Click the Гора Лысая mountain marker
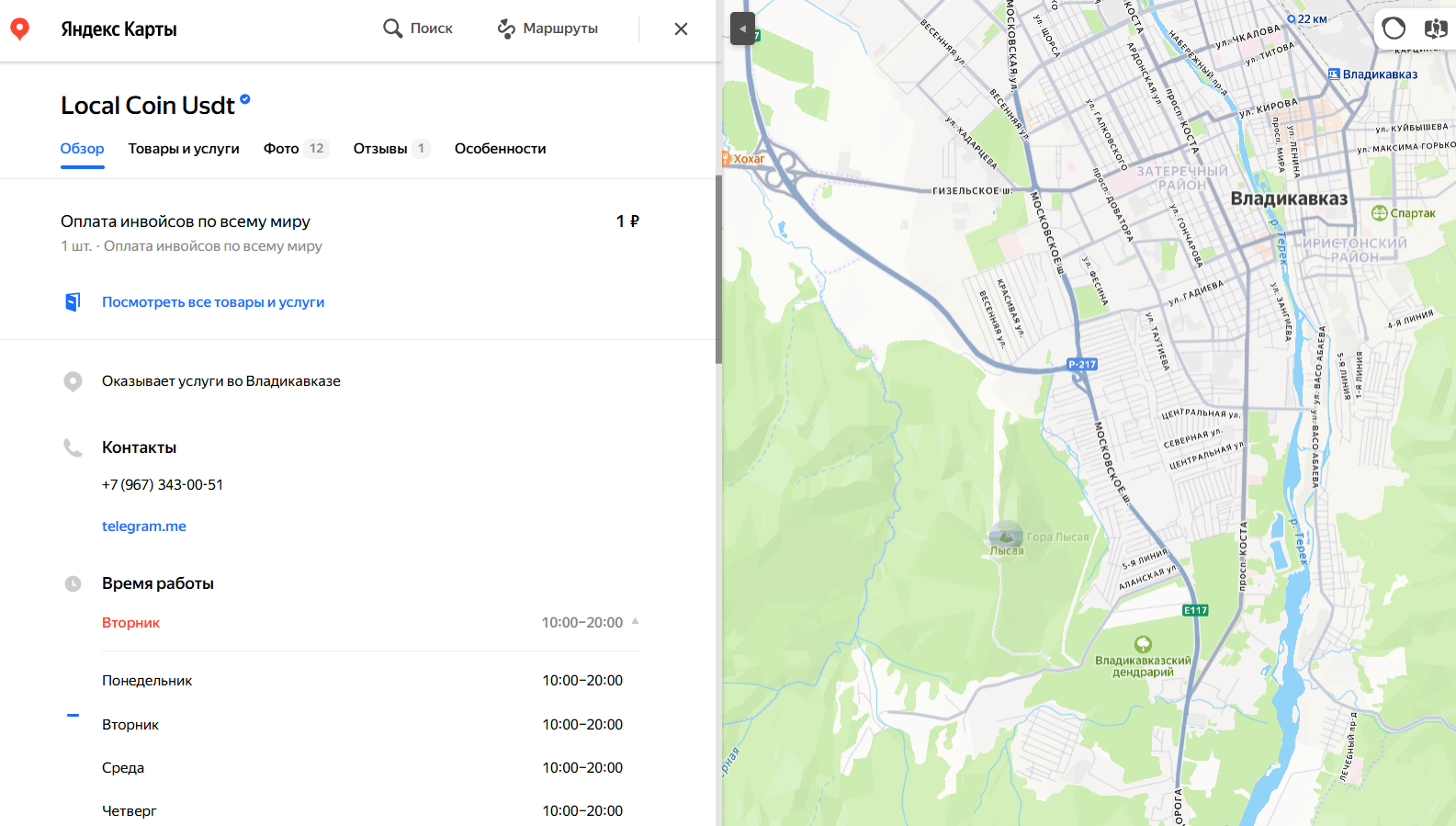The image size is (1456, 826). (x=1006, y=534)
